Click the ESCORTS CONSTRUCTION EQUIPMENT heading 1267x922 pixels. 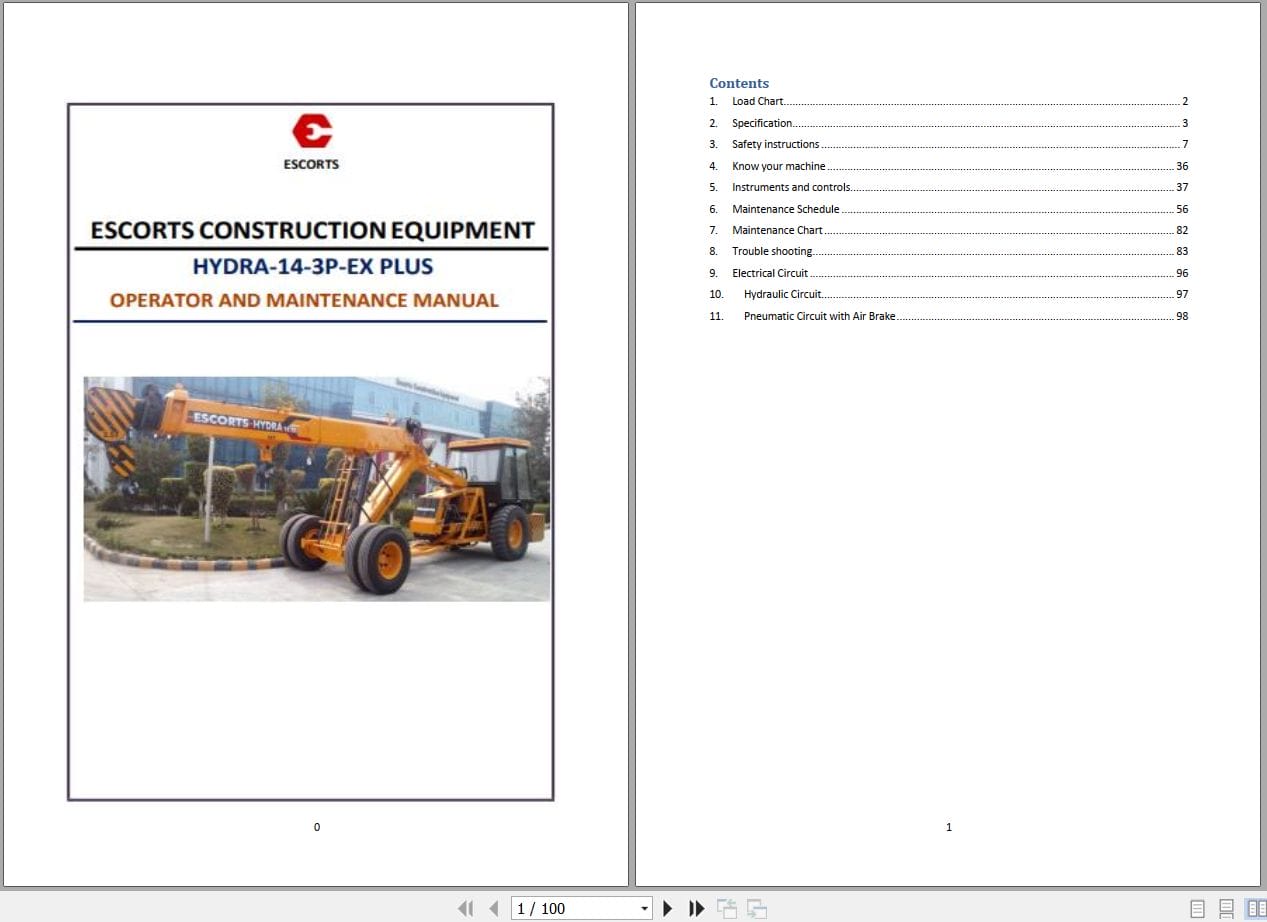[312, 230]
